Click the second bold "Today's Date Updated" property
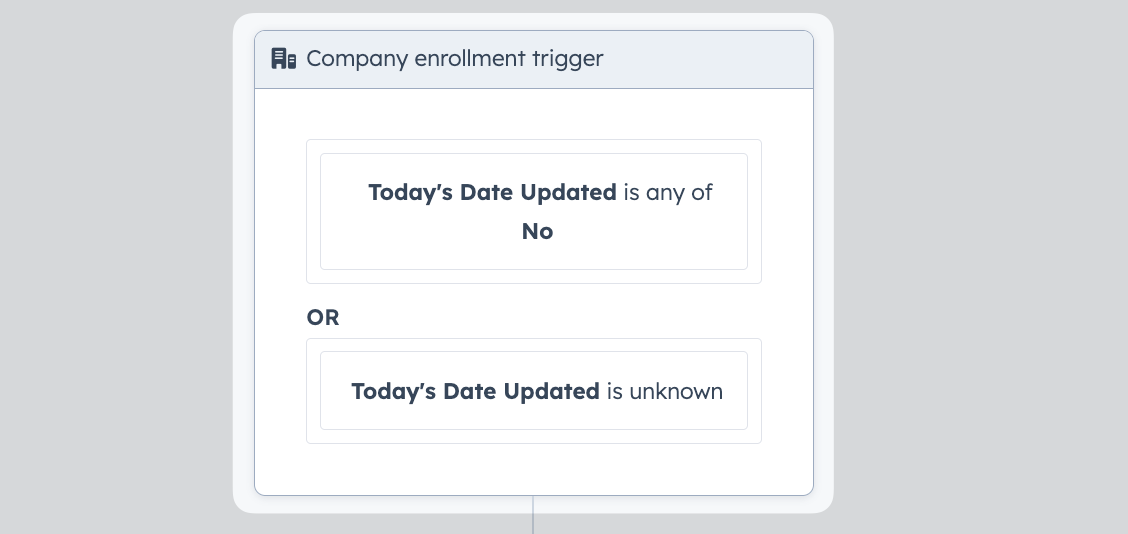The image size is (1128, 534). click(x=475, y=391)
